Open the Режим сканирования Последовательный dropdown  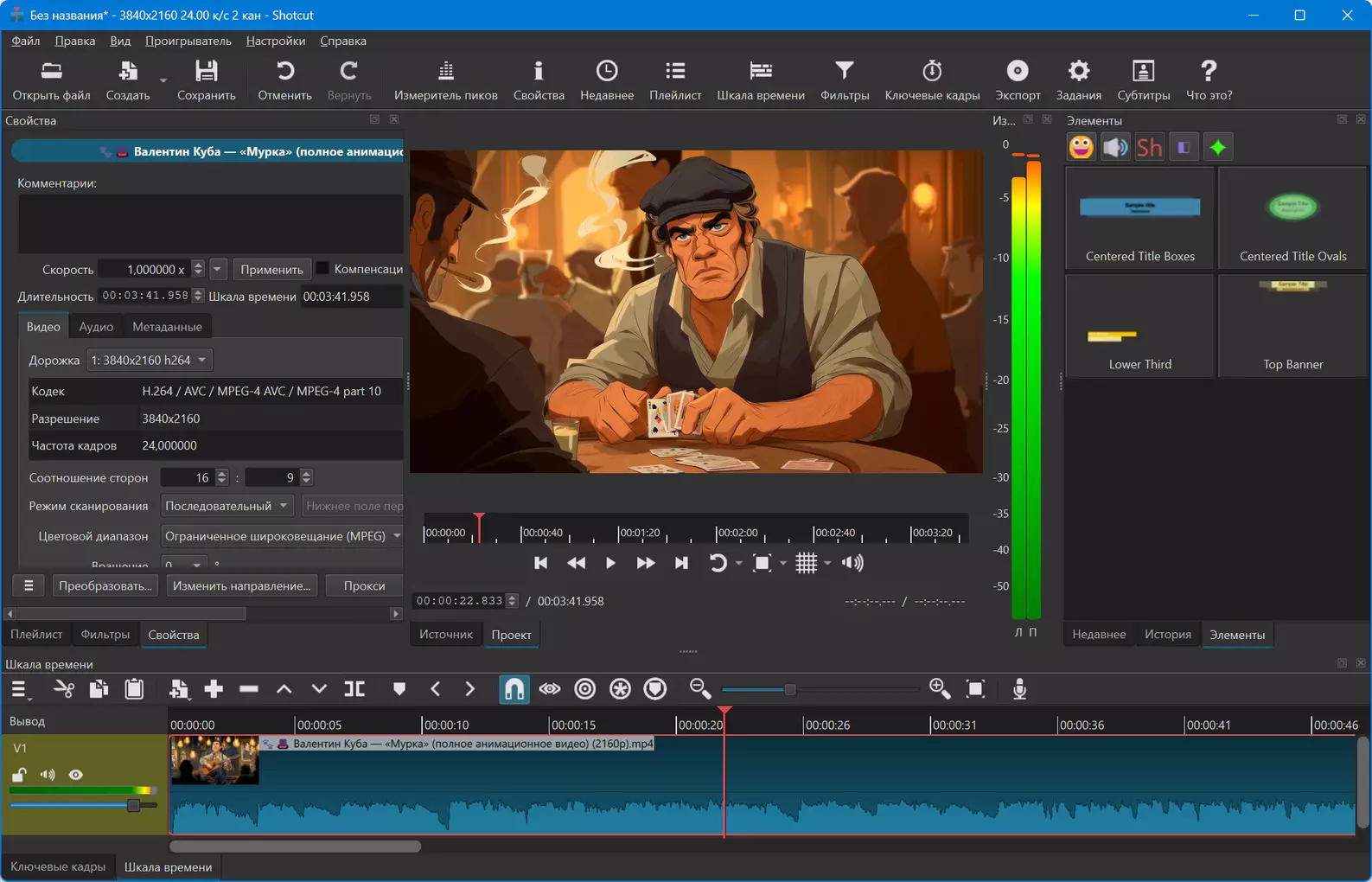click(227, 506)
